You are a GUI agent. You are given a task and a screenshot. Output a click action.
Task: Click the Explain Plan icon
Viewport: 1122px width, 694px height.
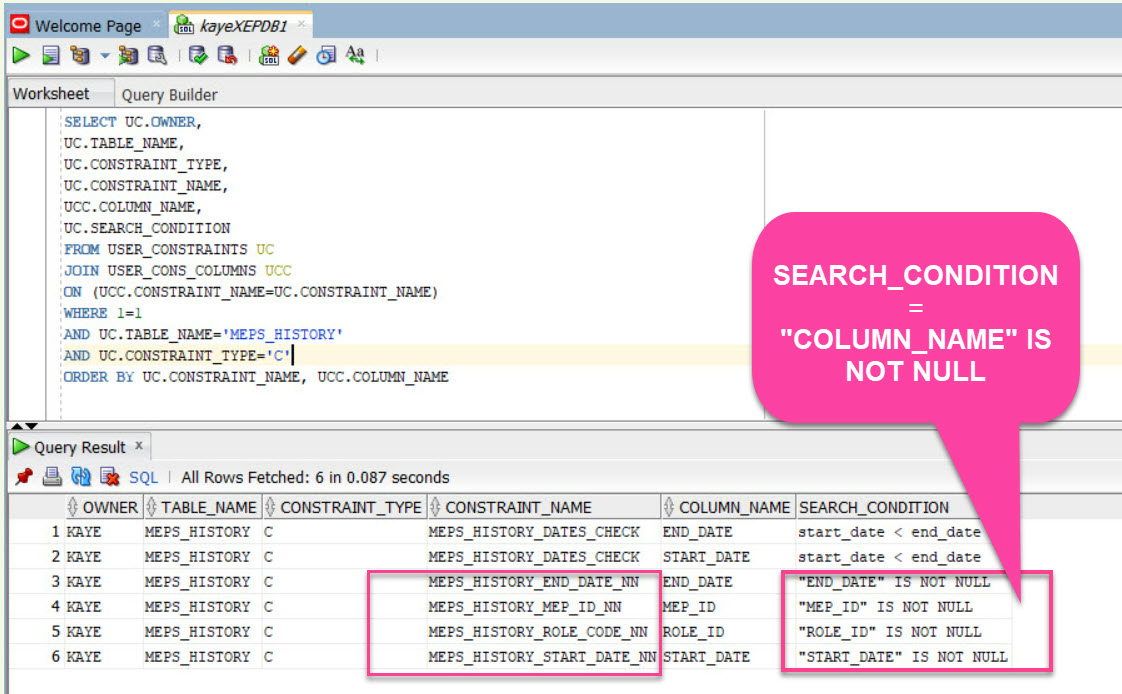pyautogui.click(x=80, y=55)
